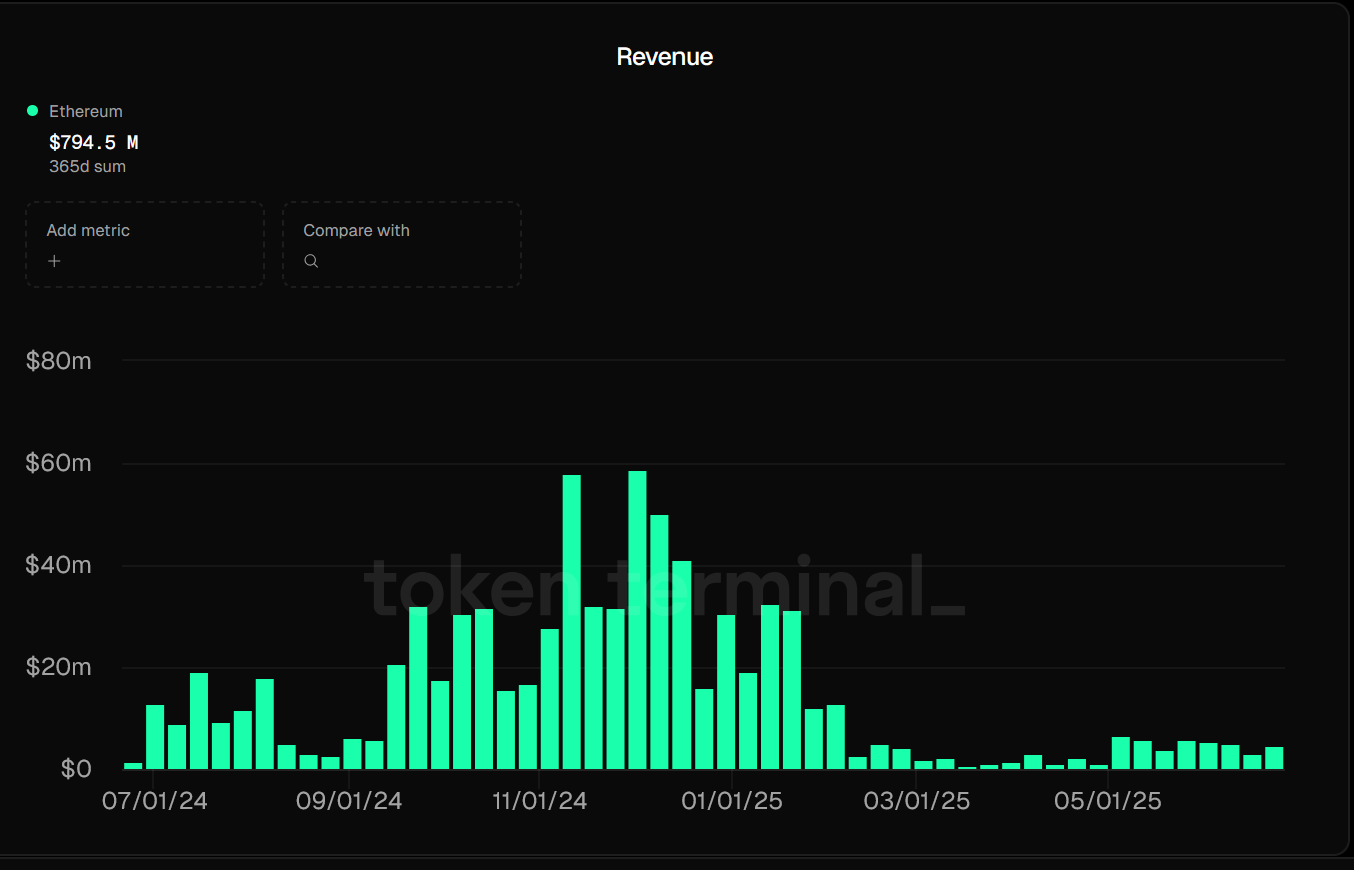The image size is (1354, 870).
Task: Click the 07/01/24 date label
Action: (155, 802)
